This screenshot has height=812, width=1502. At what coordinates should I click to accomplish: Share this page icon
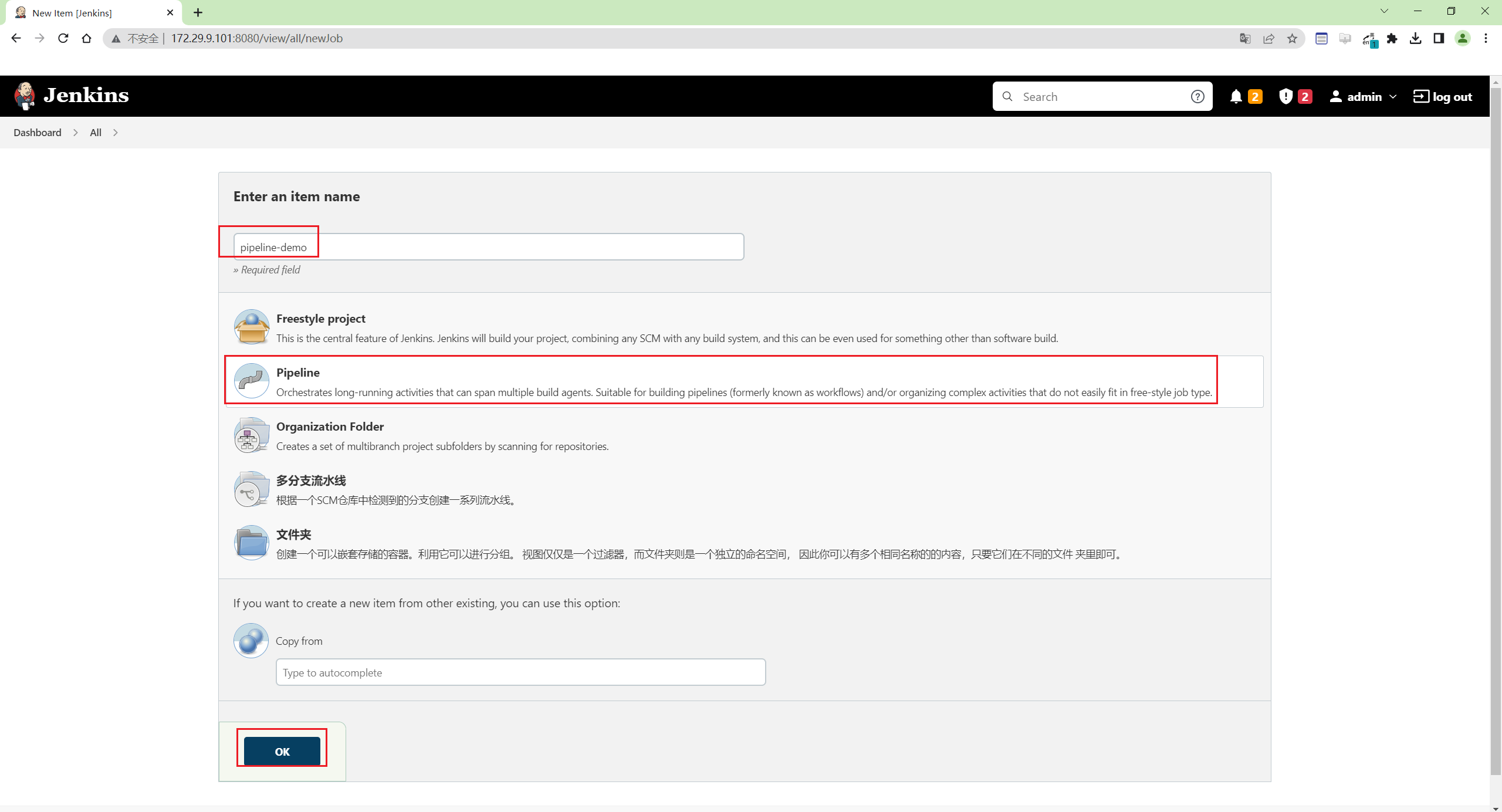click(1268, 38)
